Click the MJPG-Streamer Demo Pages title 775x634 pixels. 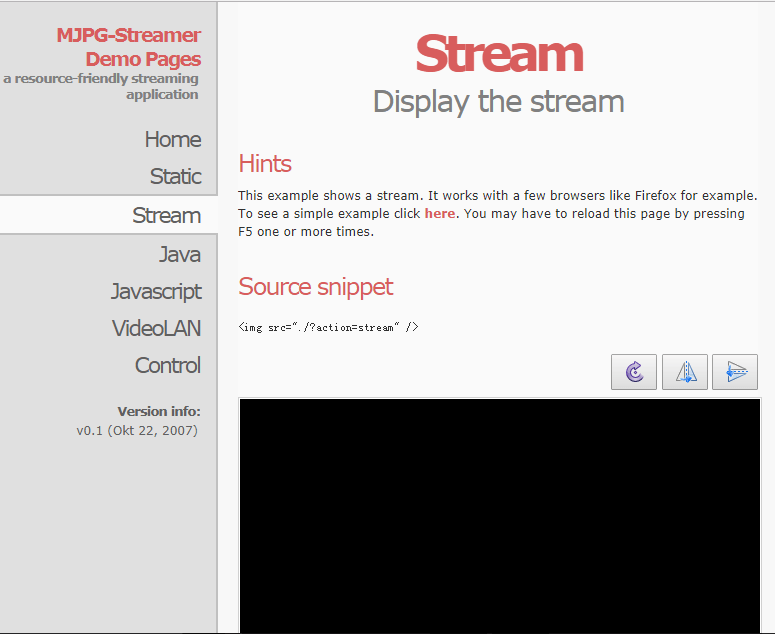129,47
